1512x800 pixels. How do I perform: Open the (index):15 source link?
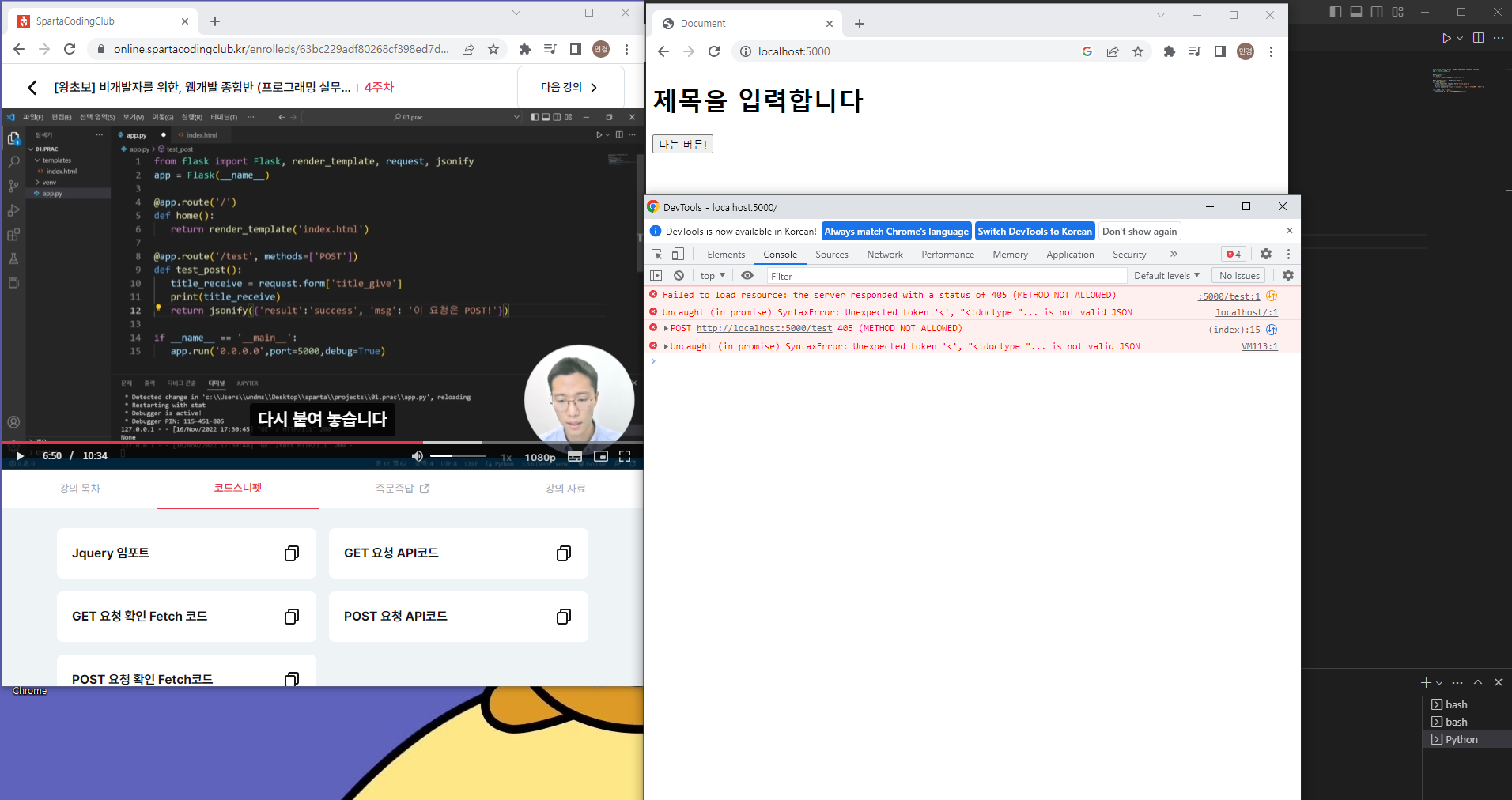pyautogui.click(x=1234, y=330)
